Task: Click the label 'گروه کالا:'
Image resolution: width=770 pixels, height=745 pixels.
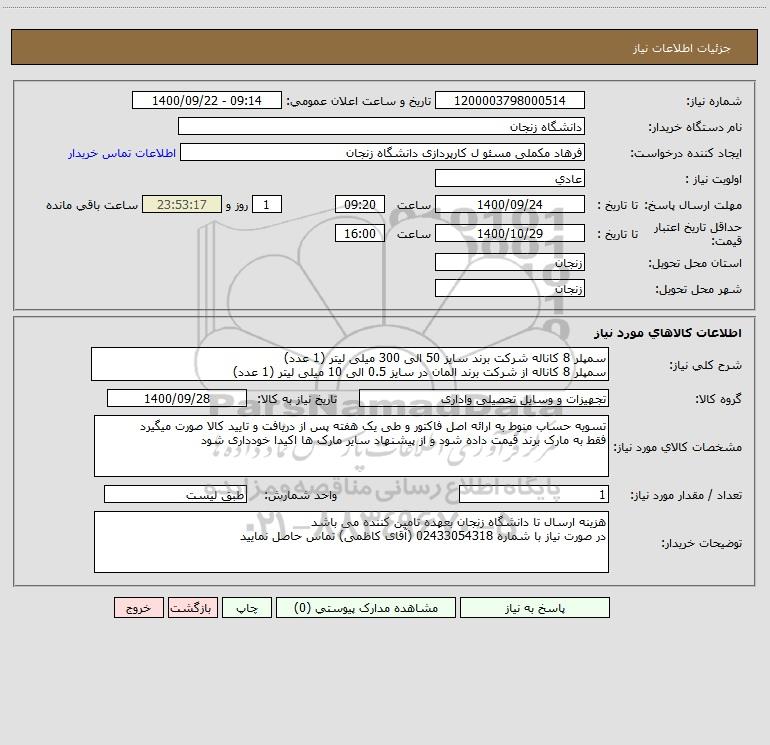Action: point(718,399)
